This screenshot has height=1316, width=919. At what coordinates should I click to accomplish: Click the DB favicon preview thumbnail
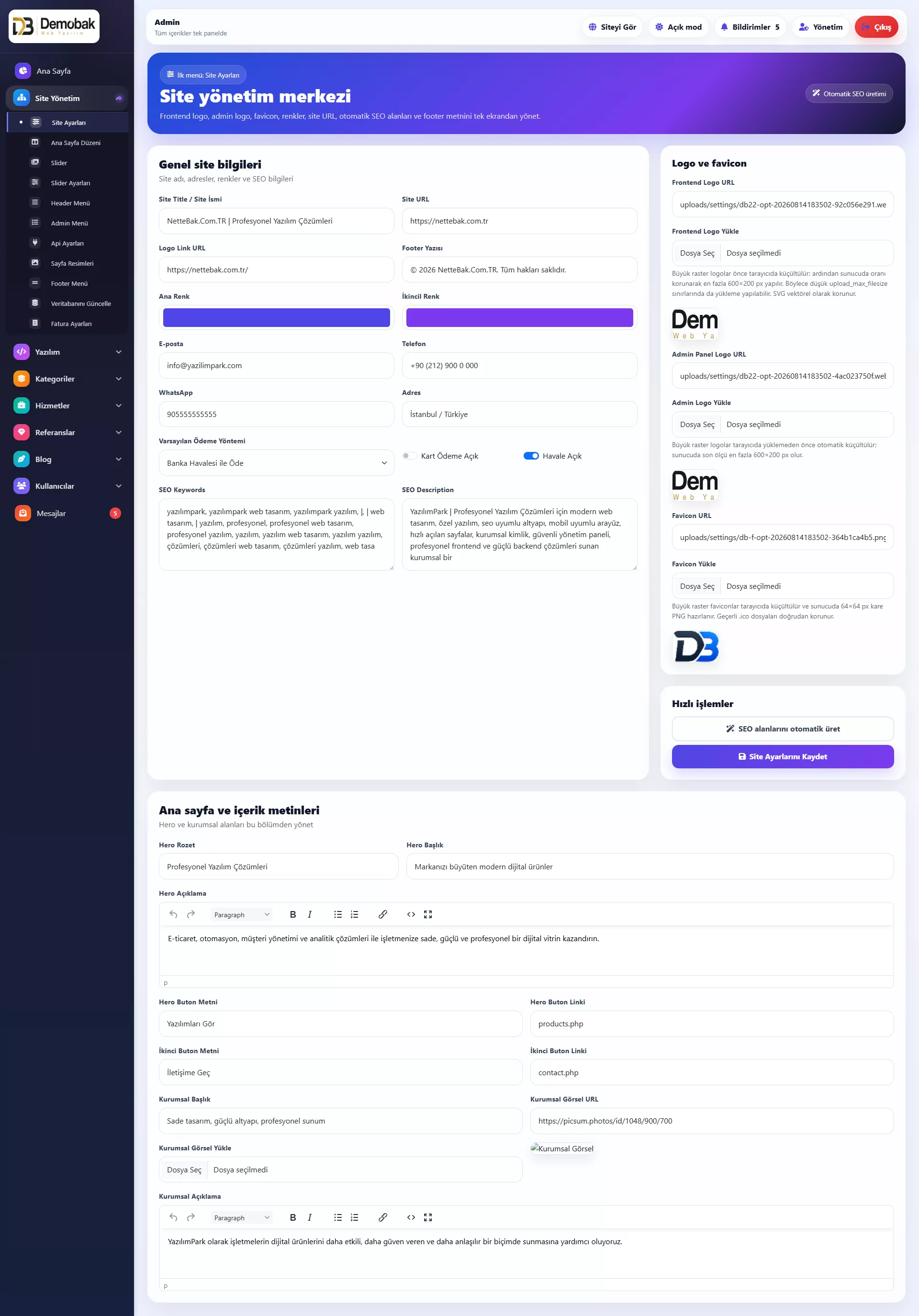click(x=695, y=647)
